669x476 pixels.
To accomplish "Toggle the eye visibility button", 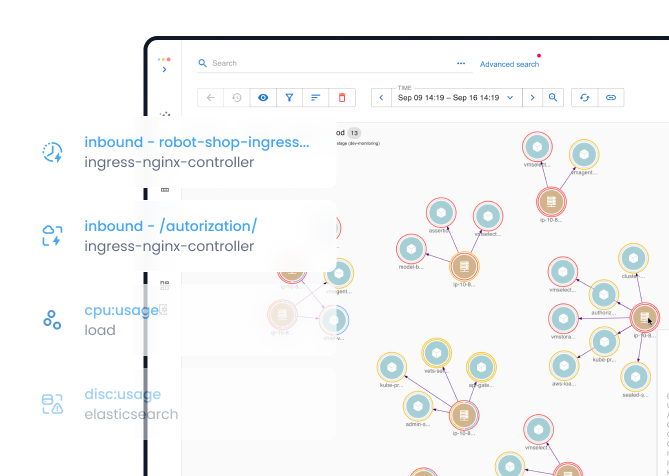I will coord(263,98).
